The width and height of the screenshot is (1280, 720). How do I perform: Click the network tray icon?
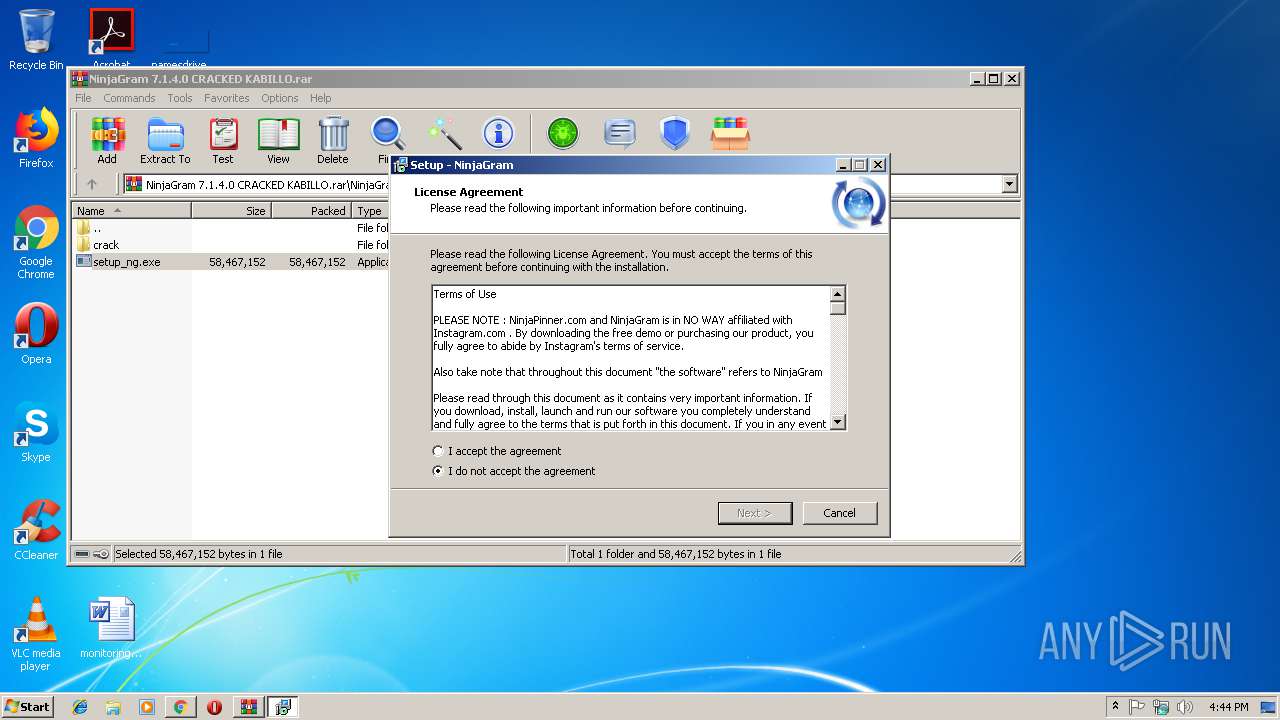pyautogui.click(x=1161, y=707)
